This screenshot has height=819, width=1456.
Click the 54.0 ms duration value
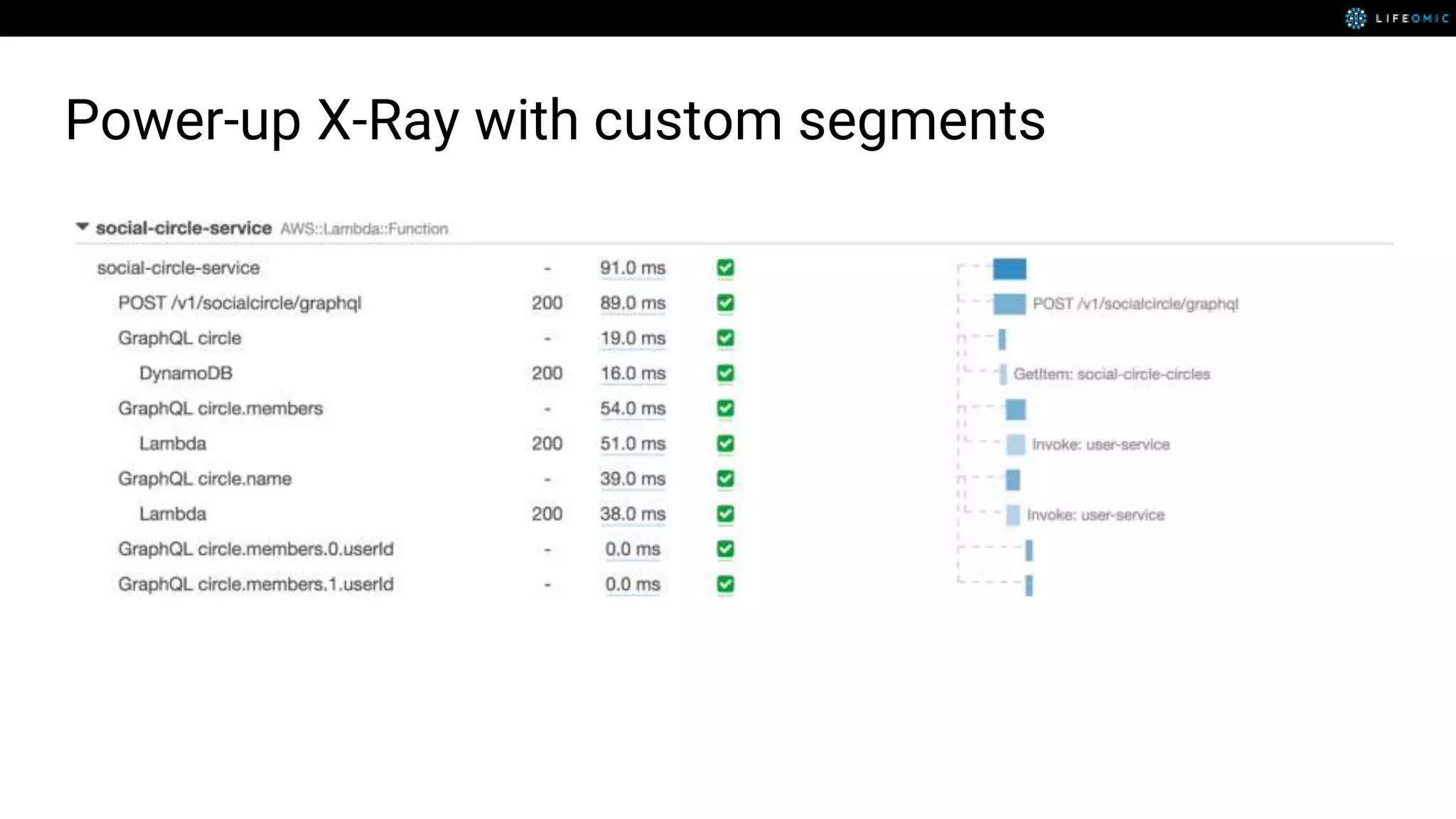[x=632, y=409]
